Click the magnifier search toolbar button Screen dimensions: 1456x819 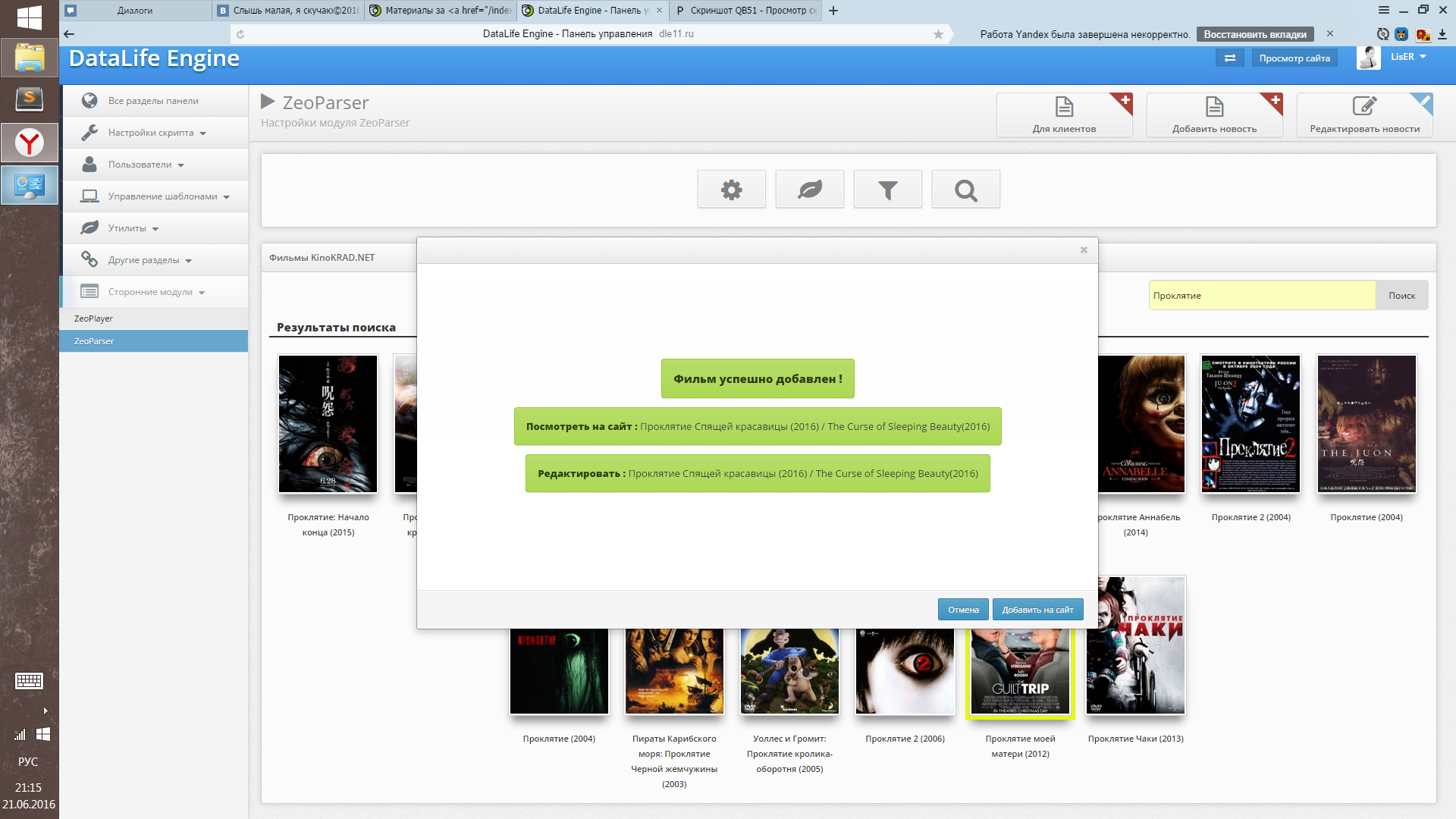[x=965, y=190]
